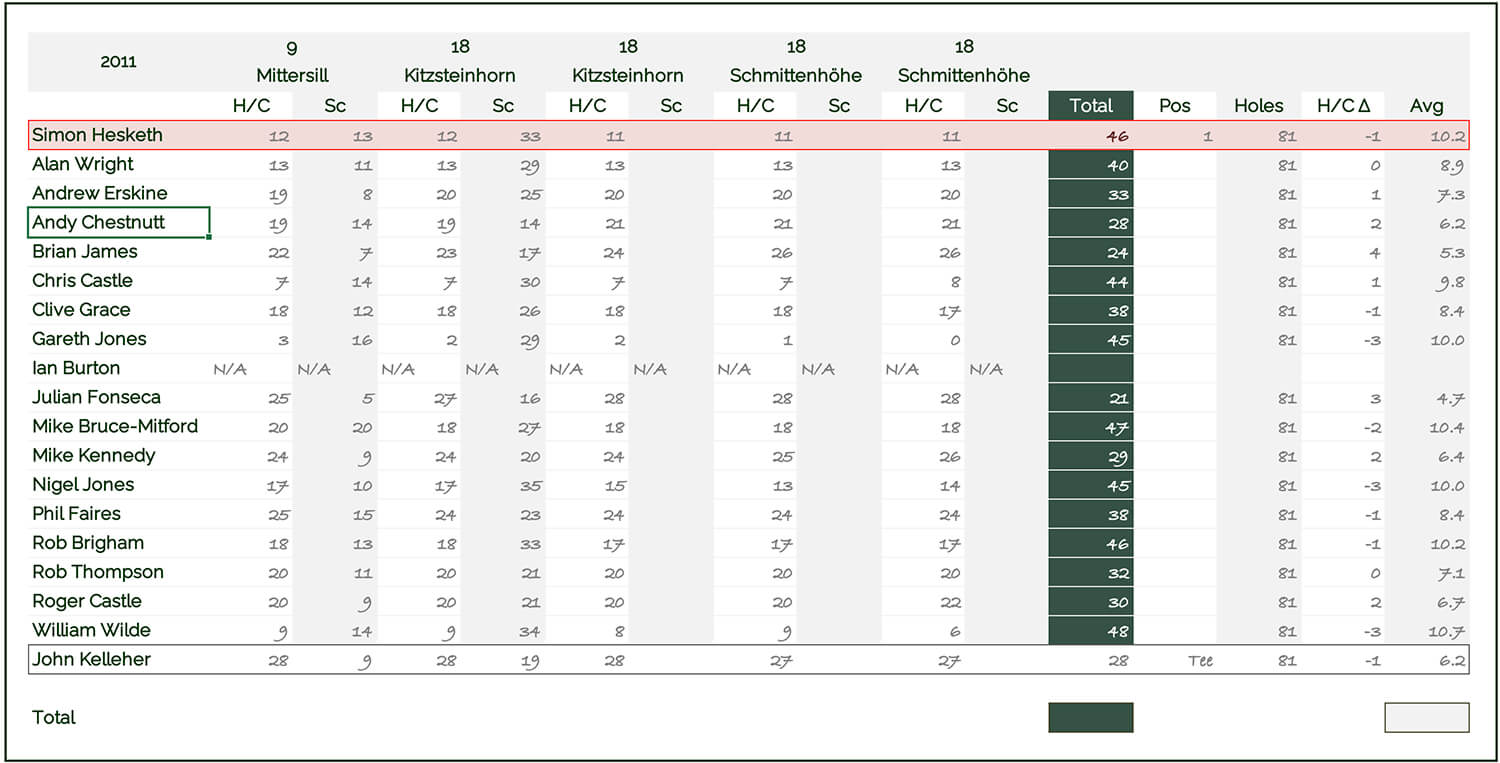Click Mike Bruce-Mitford's Total value 47
The height and width of the screenshot is (763, 1500).
tap(1091, 427)
